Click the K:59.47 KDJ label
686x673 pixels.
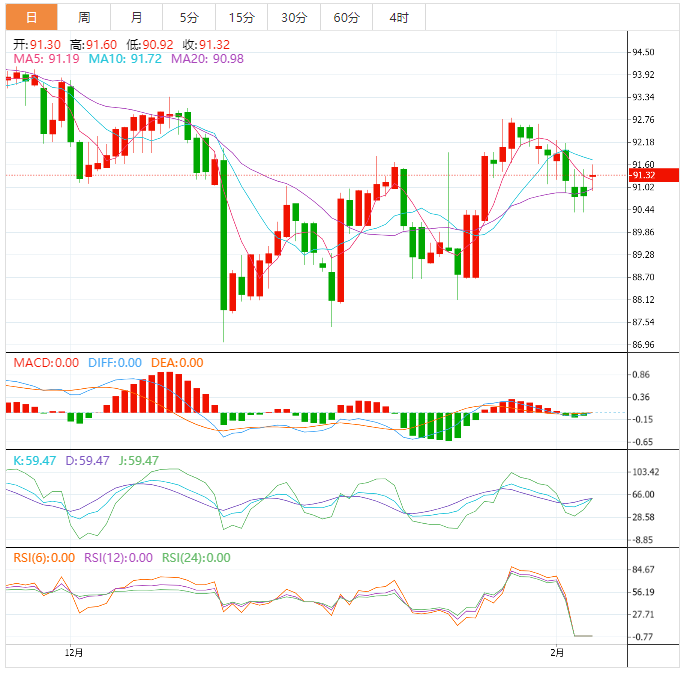(x=33, y=461)
